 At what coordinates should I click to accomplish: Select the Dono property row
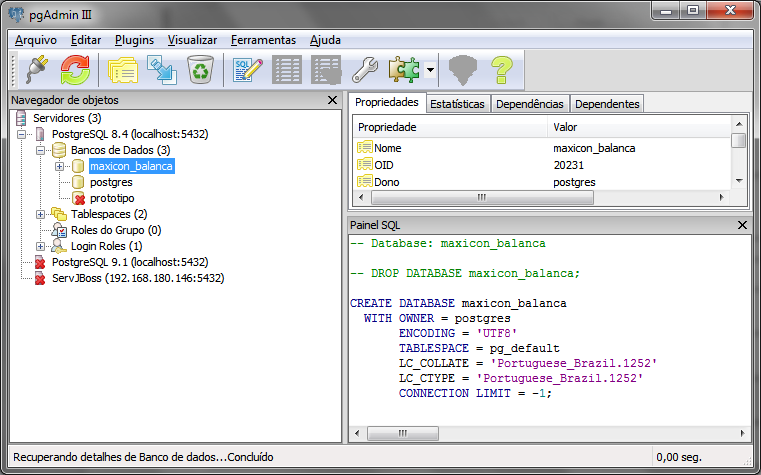point(541,182)
